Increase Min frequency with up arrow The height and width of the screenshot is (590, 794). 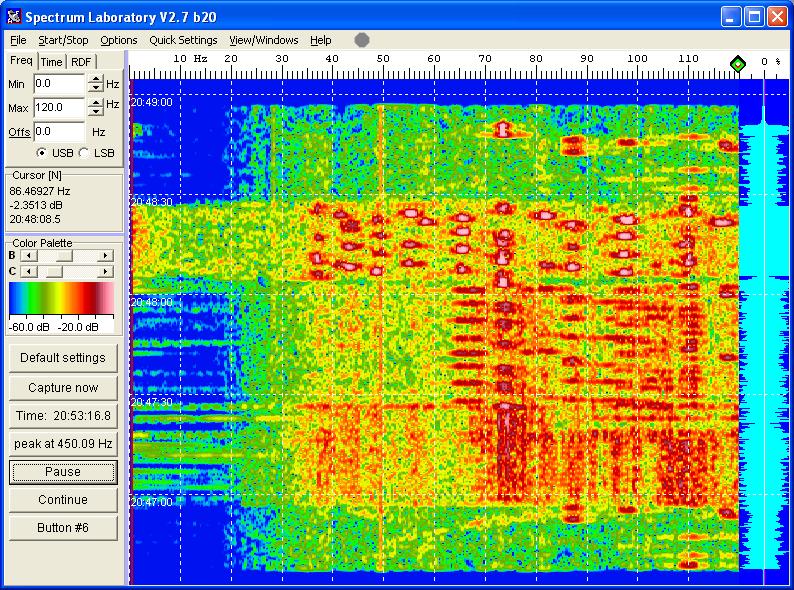(x=96, y=79)
